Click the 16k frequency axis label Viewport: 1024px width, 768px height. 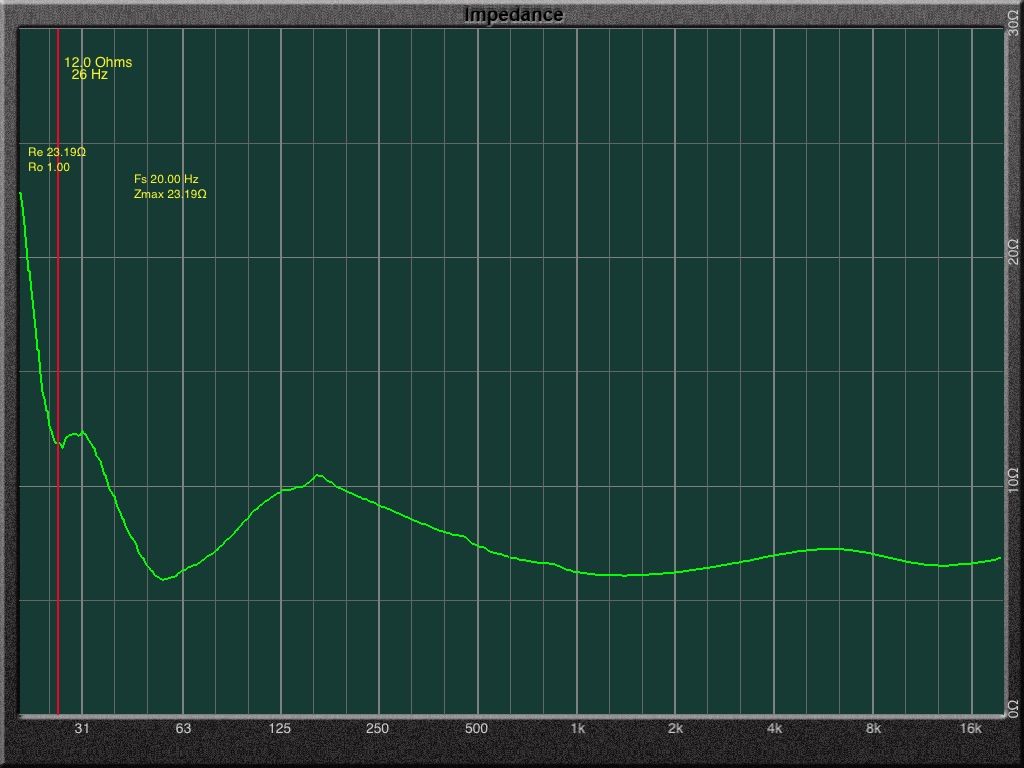pos(970,728)
